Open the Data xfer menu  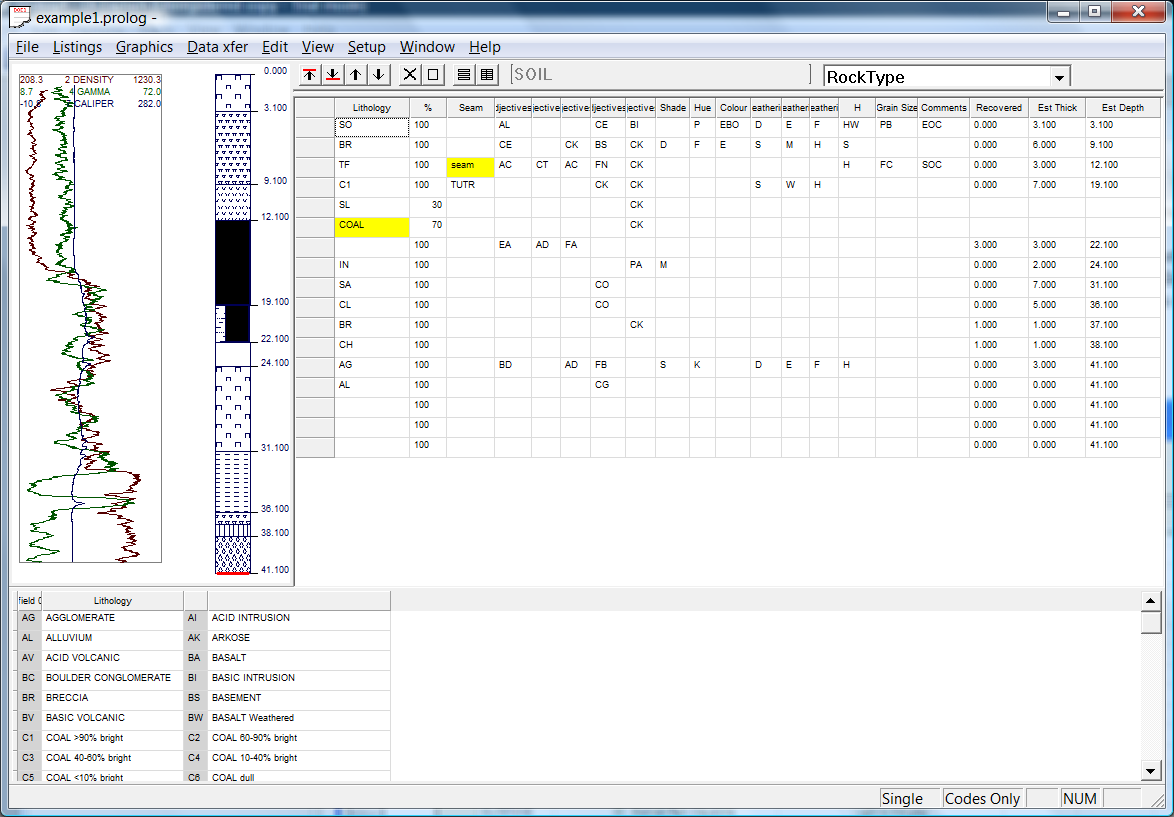(x=217, y=47)
